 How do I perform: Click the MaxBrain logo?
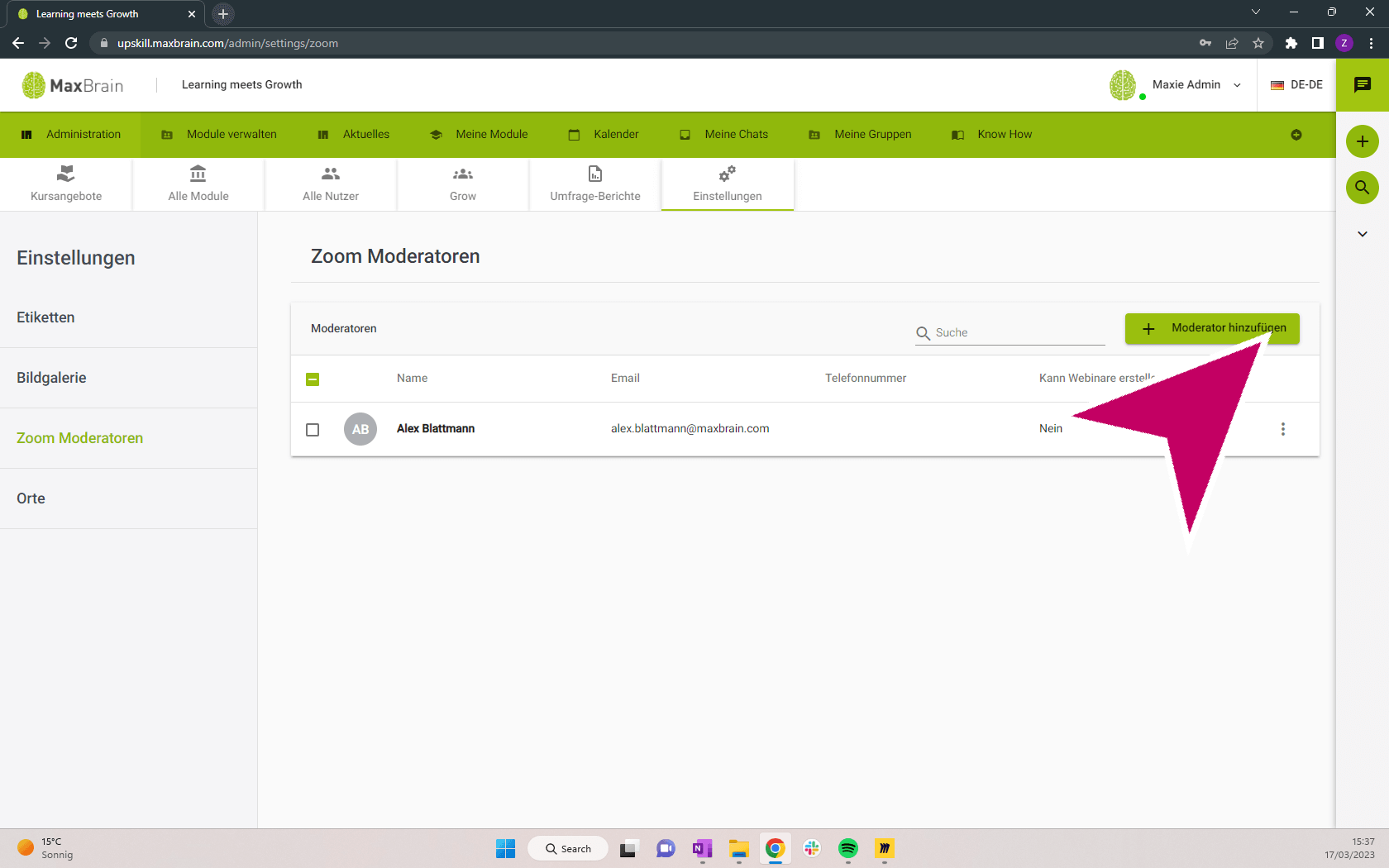click(73, 85)
